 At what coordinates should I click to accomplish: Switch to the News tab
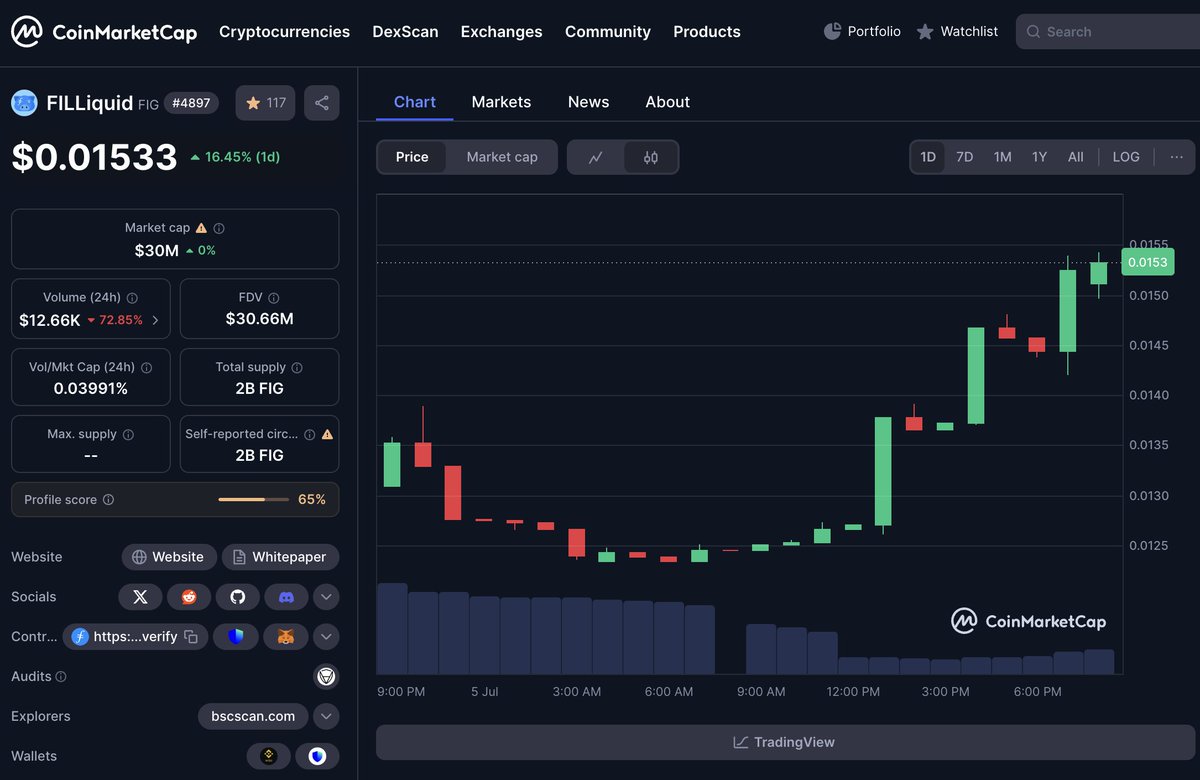(588, 102)
